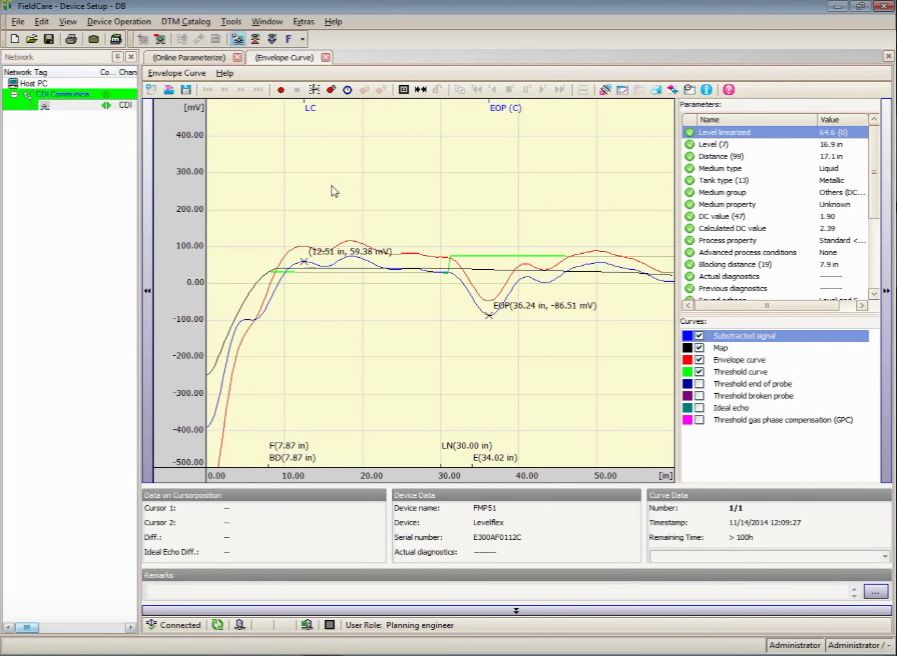
Task: Click the first icon in the envelope curve toolbar
Action: [151, 90]
